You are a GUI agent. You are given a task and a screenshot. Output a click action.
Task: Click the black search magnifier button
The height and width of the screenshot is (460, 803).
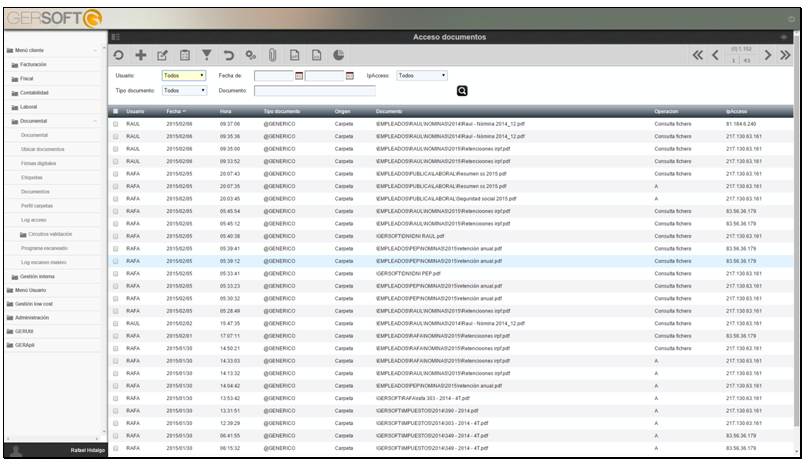pos(462,91)
